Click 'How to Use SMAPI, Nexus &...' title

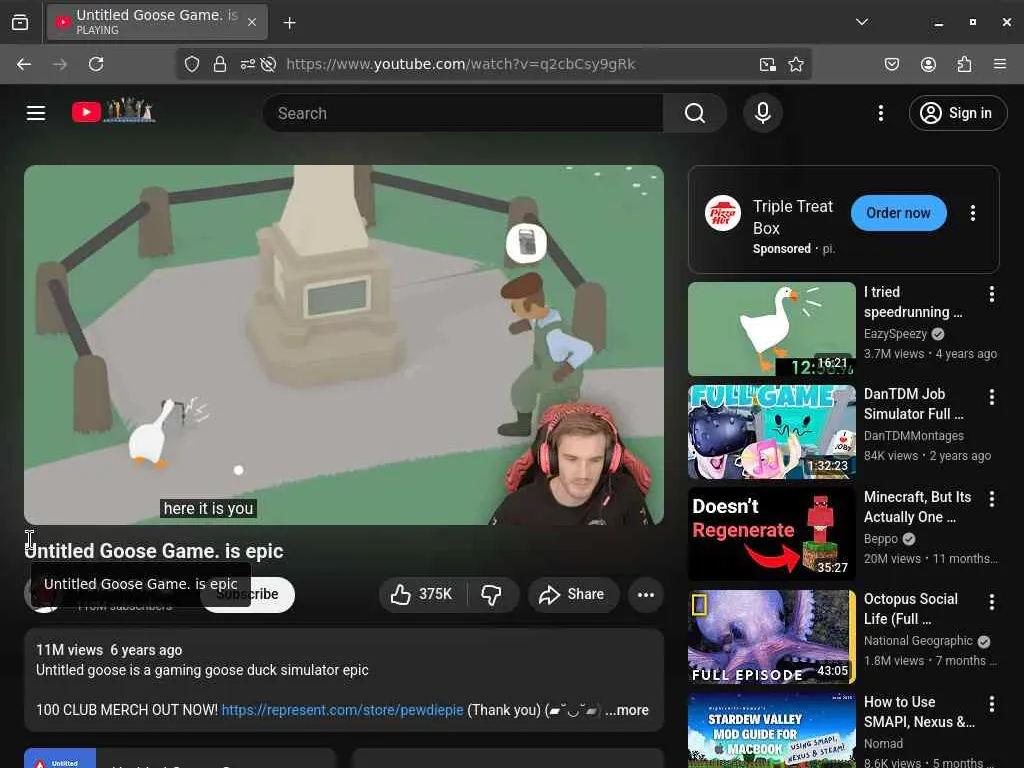pos(919,712)
